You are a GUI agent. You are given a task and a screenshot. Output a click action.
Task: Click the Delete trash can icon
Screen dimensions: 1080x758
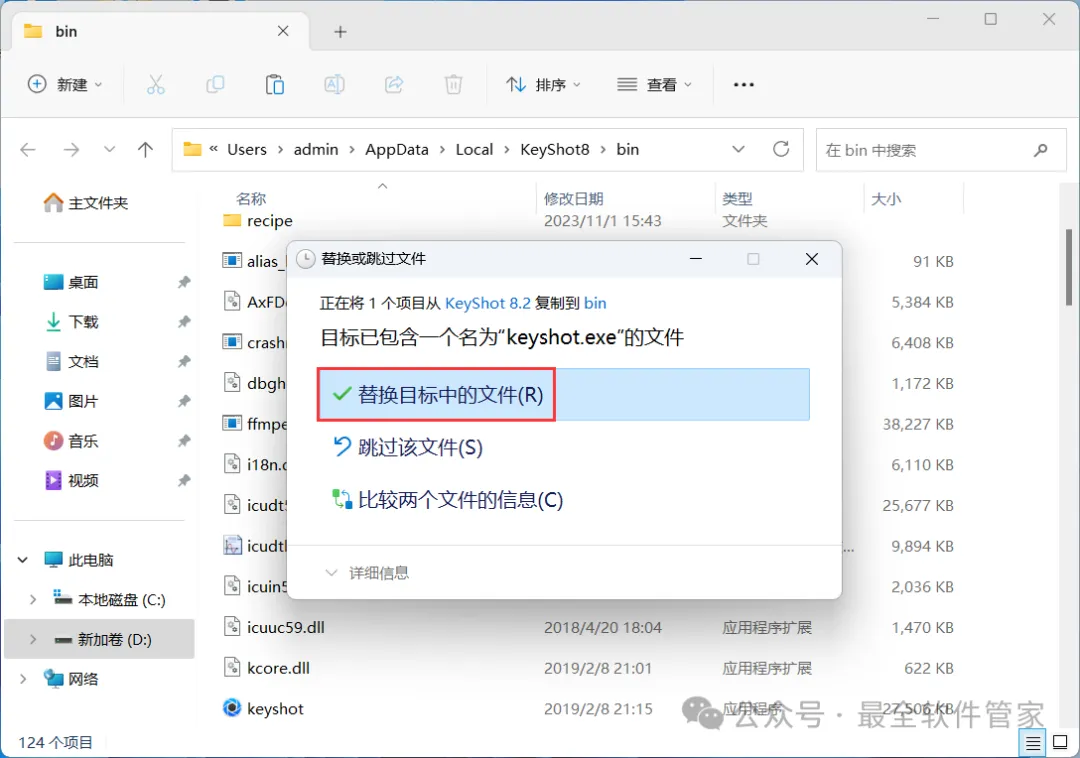(453, 85)
